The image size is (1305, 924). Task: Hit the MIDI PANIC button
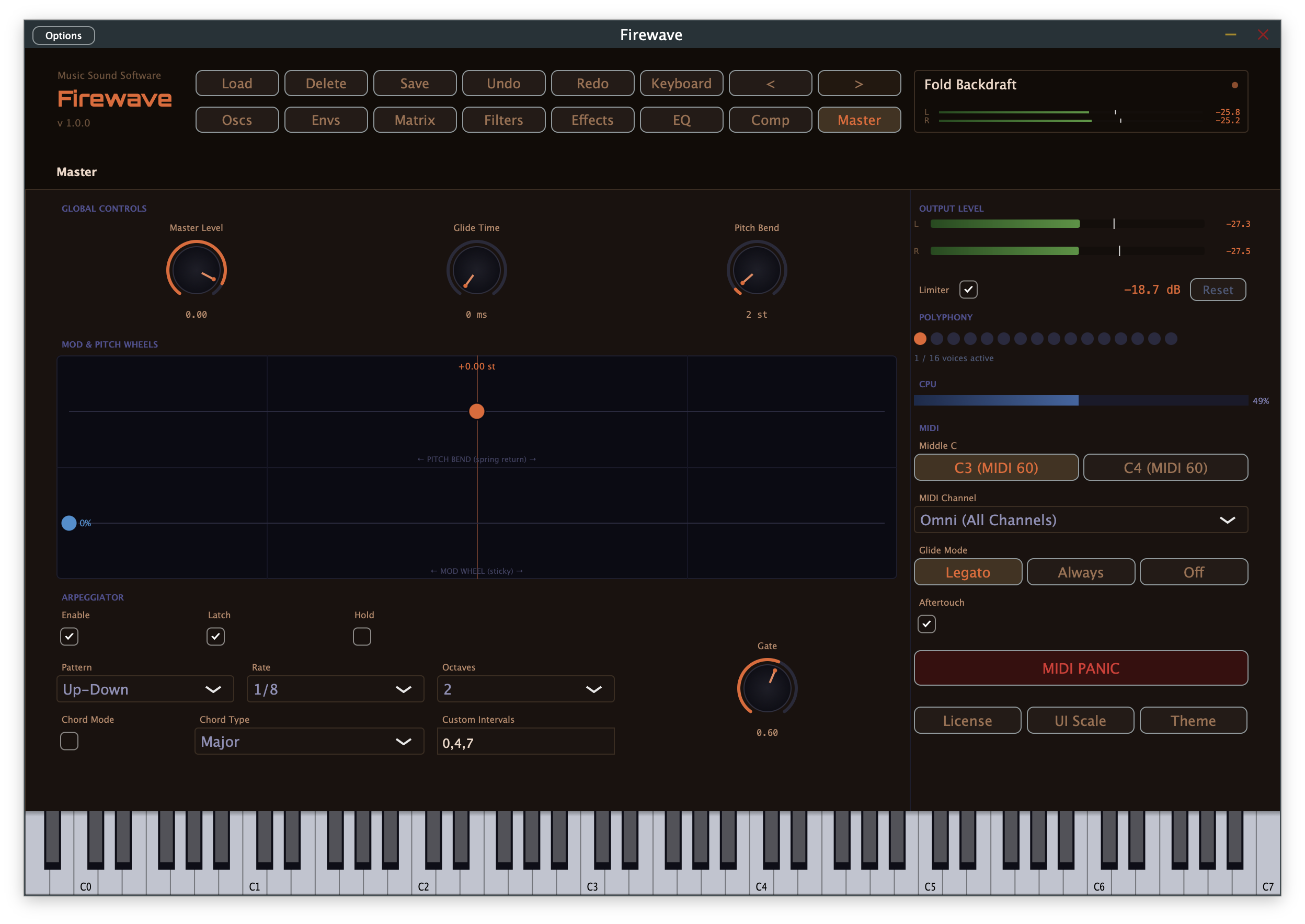pos(1081,668)
